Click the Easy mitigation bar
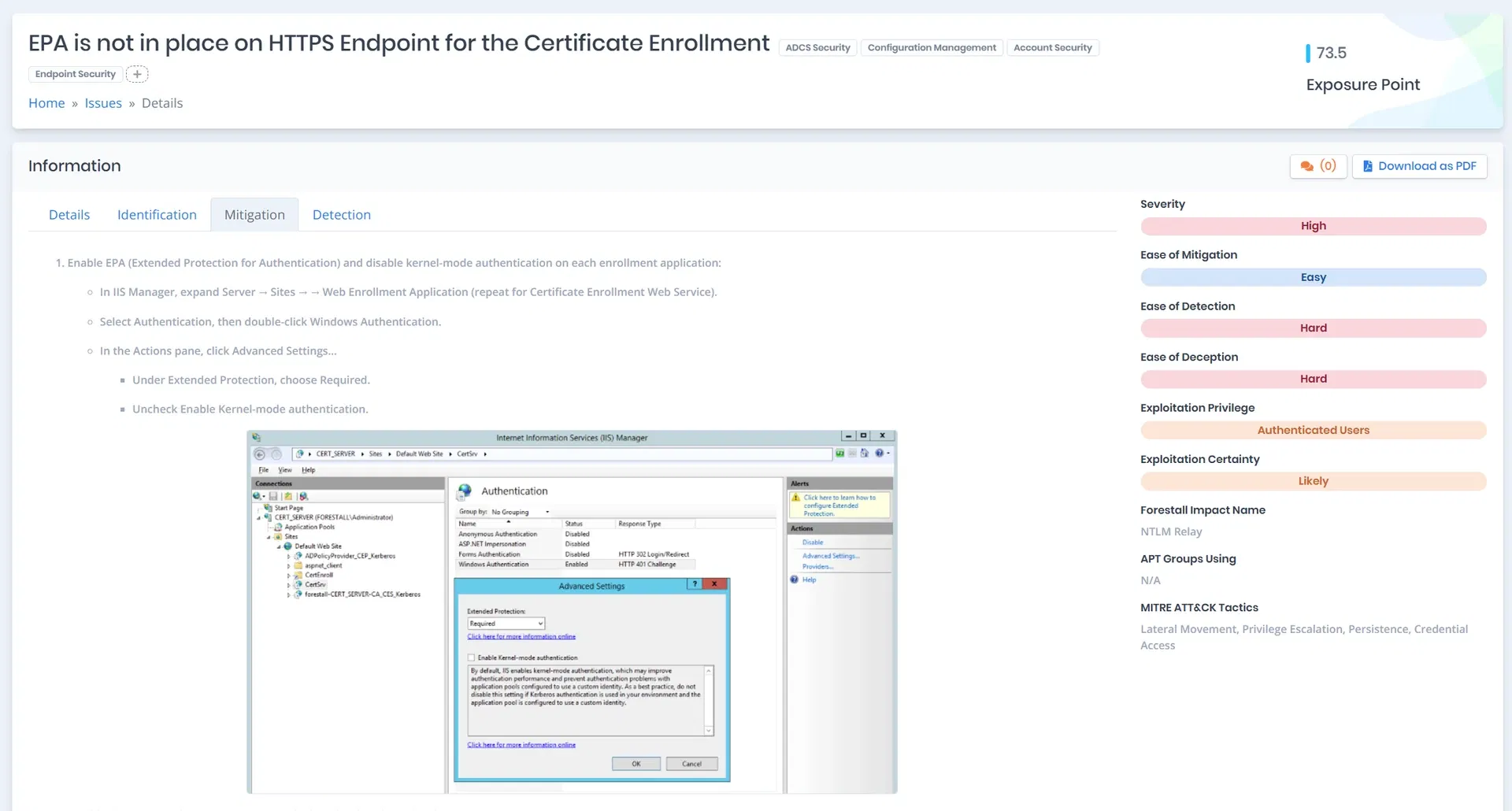Image resolution: width=1512 pixels, height=811 pixels. [1313, 277]
